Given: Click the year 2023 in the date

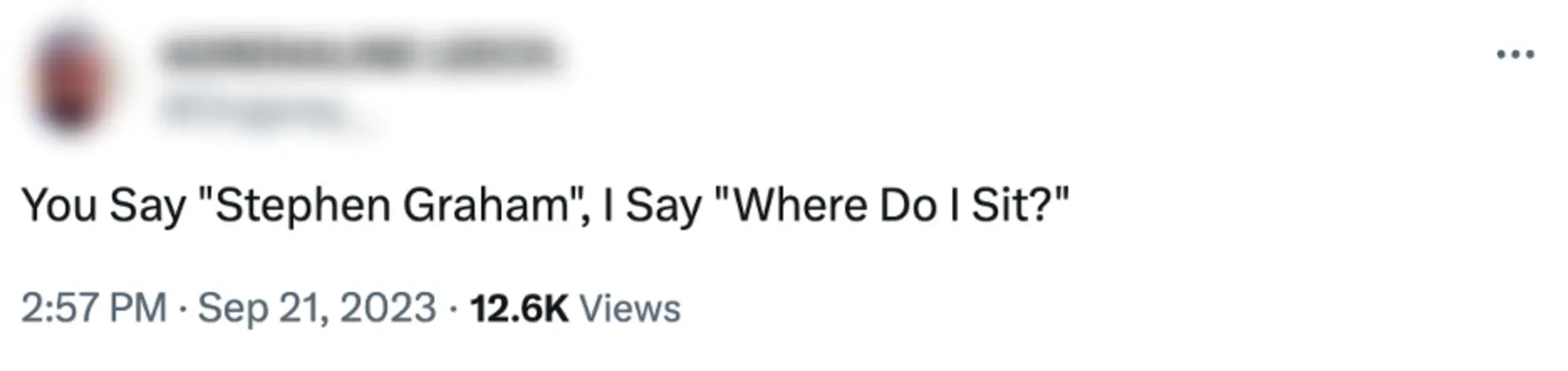Looking at the screenshot, I should tap(387, 308).
